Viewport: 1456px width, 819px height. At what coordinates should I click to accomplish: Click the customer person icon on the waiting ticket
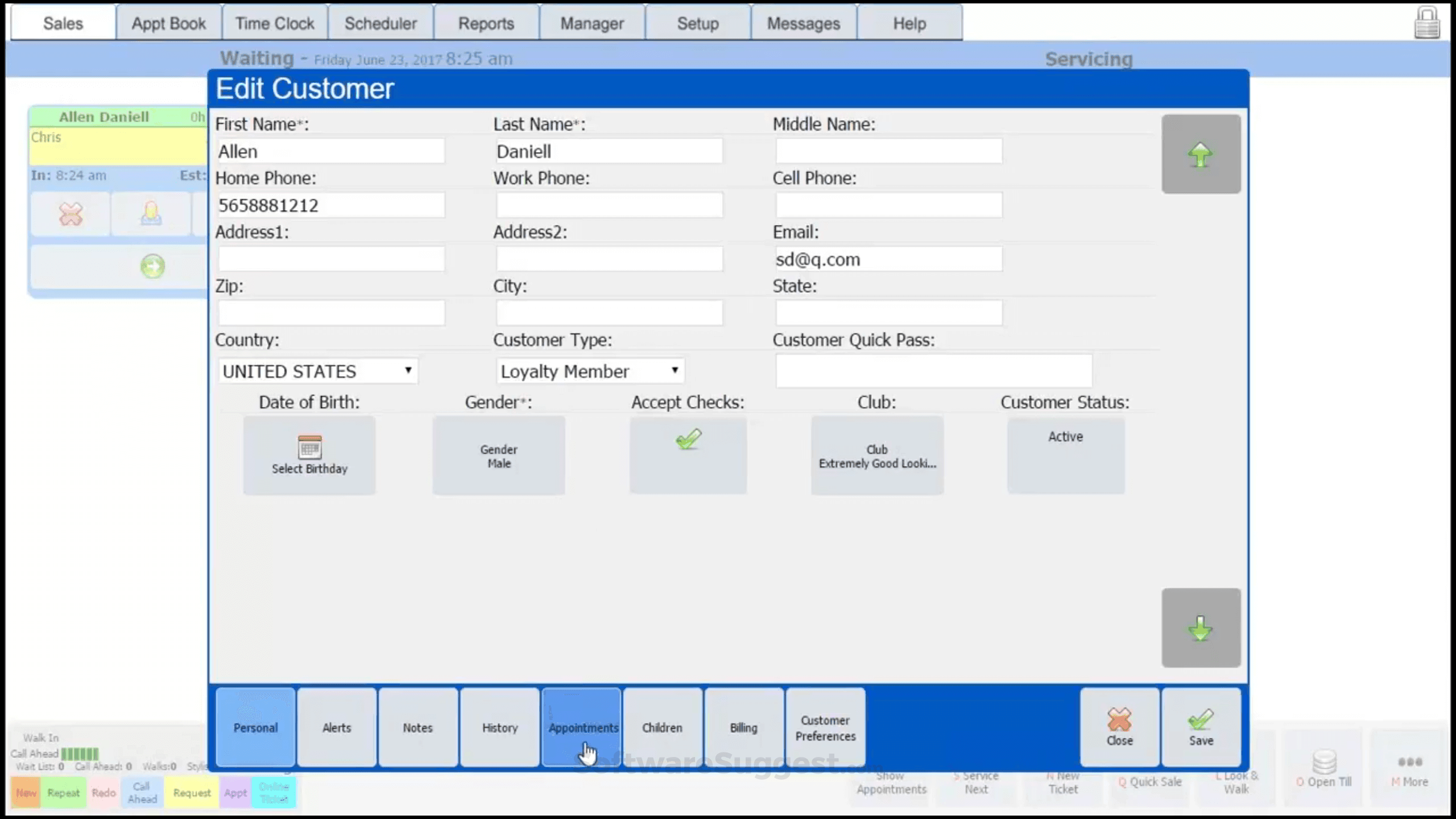coord(151,214)
